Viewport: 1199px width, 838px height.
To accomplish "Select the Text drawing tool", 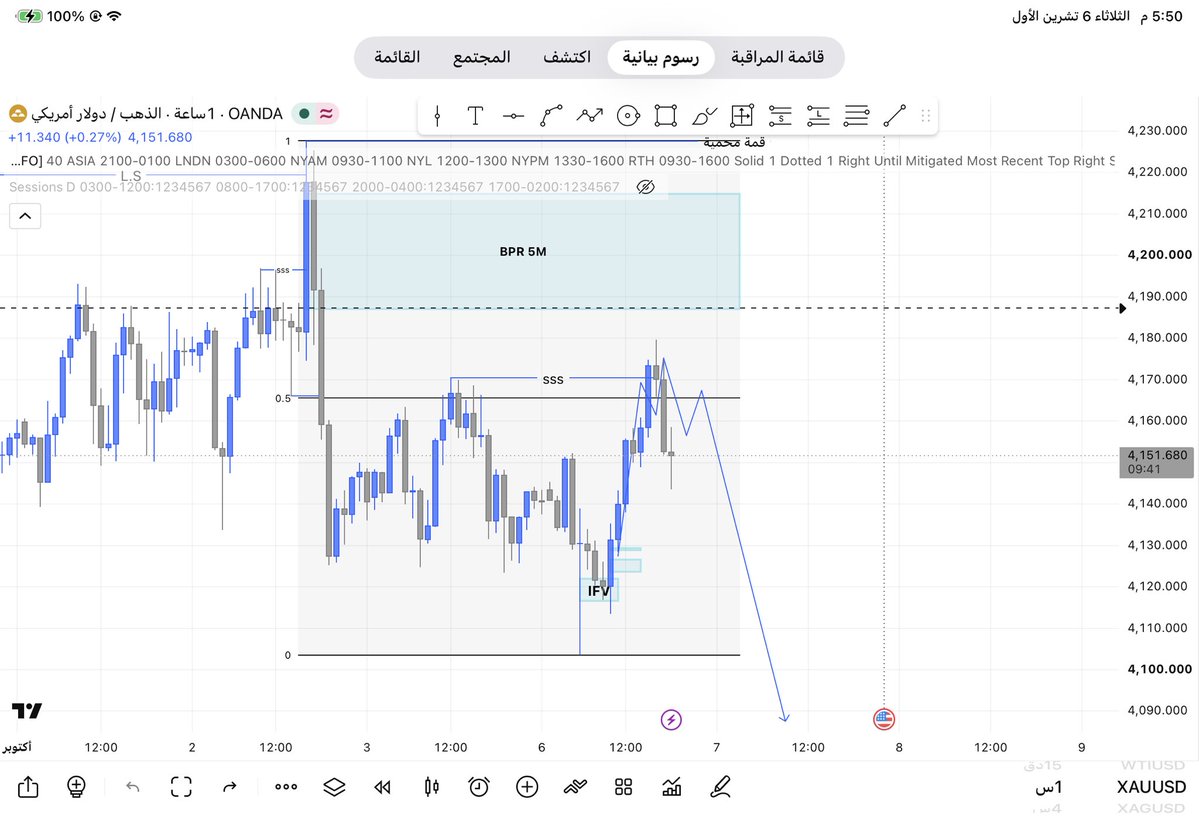I will pyautogui.click(x=475, y=116).
